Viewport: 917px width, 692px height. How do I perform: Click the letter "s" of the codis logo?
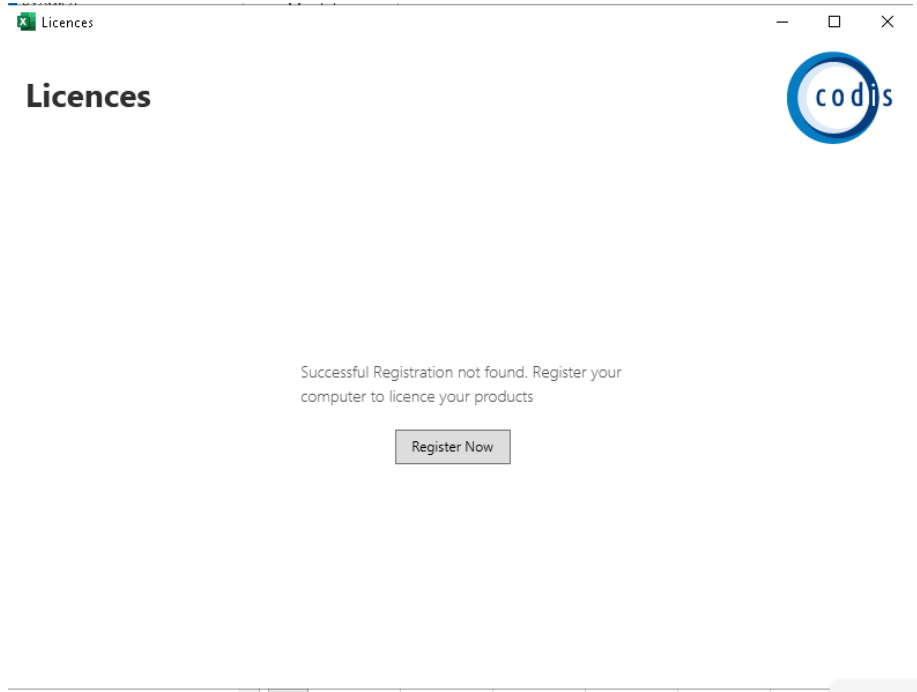887,98
